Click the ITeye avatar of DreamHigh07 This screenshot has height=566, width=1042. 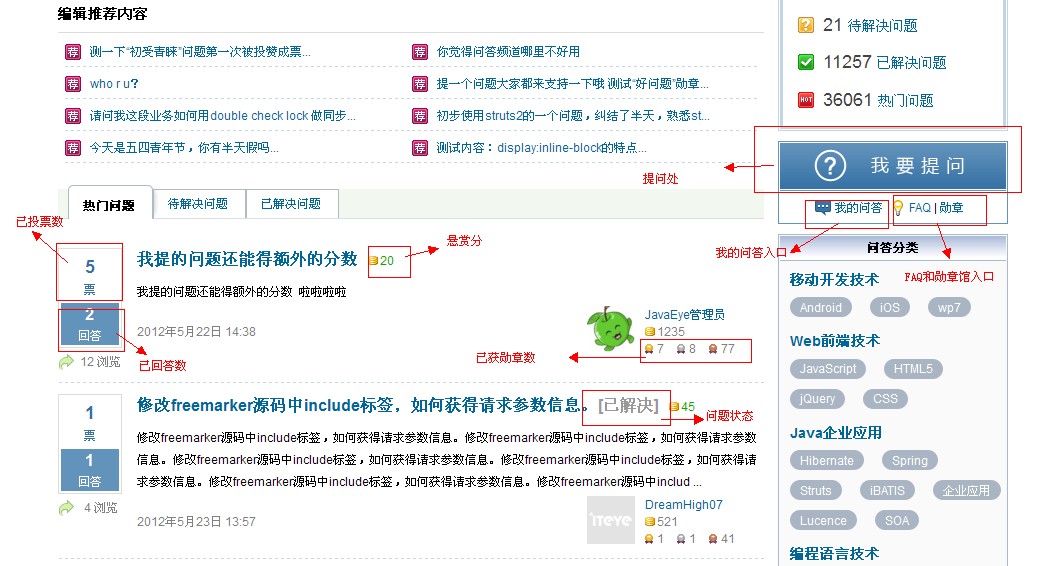pos(611,520)
